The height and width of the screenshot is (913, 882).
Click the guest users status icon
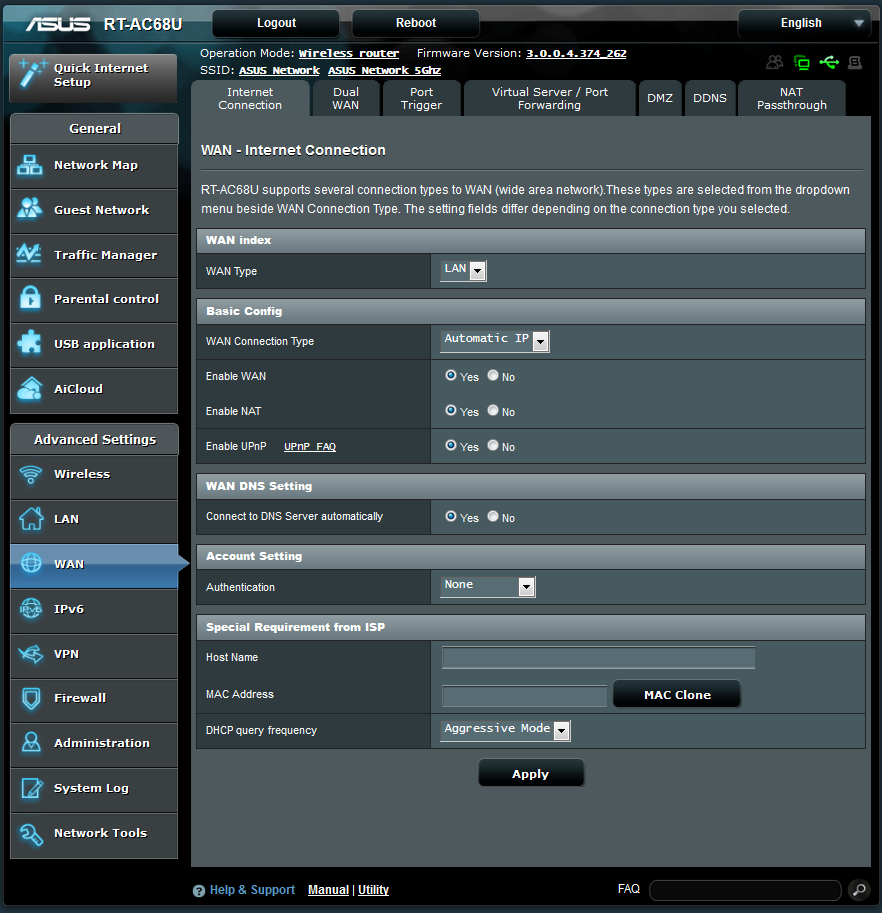(774, 62)
